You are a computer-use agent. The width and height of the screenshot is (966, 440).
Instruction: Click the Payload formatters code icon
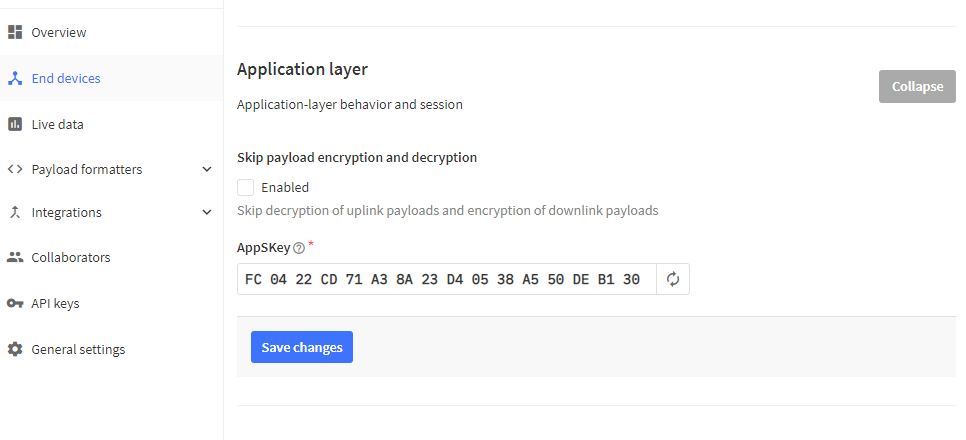[x=15, y=169]
